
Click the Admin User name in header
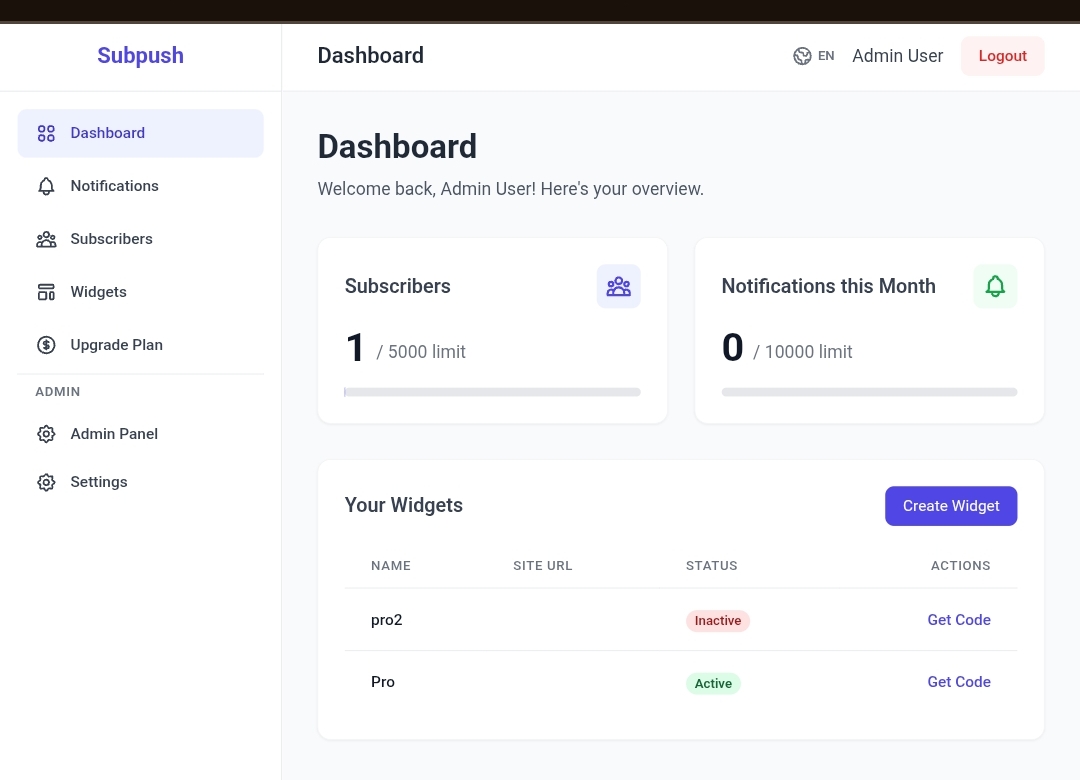coord(897,56)
